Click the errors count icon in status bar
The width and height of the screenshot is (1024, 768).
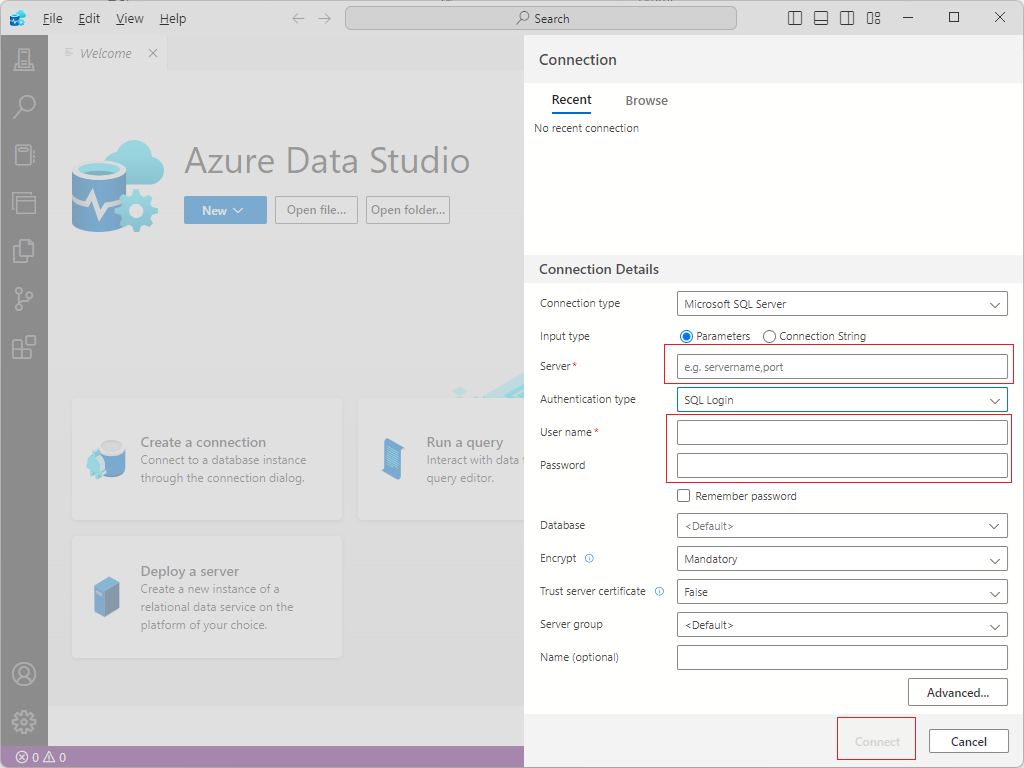(x=22, y=758)
